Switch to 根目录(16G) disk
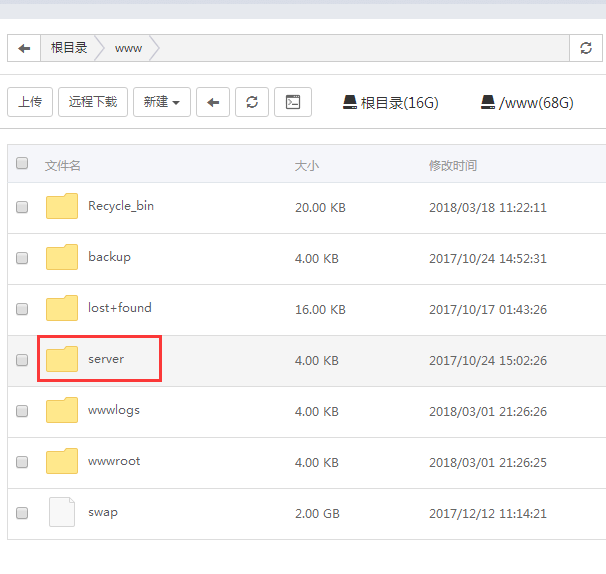This screenshot has height=574, width=606. (x=391, y=102)
